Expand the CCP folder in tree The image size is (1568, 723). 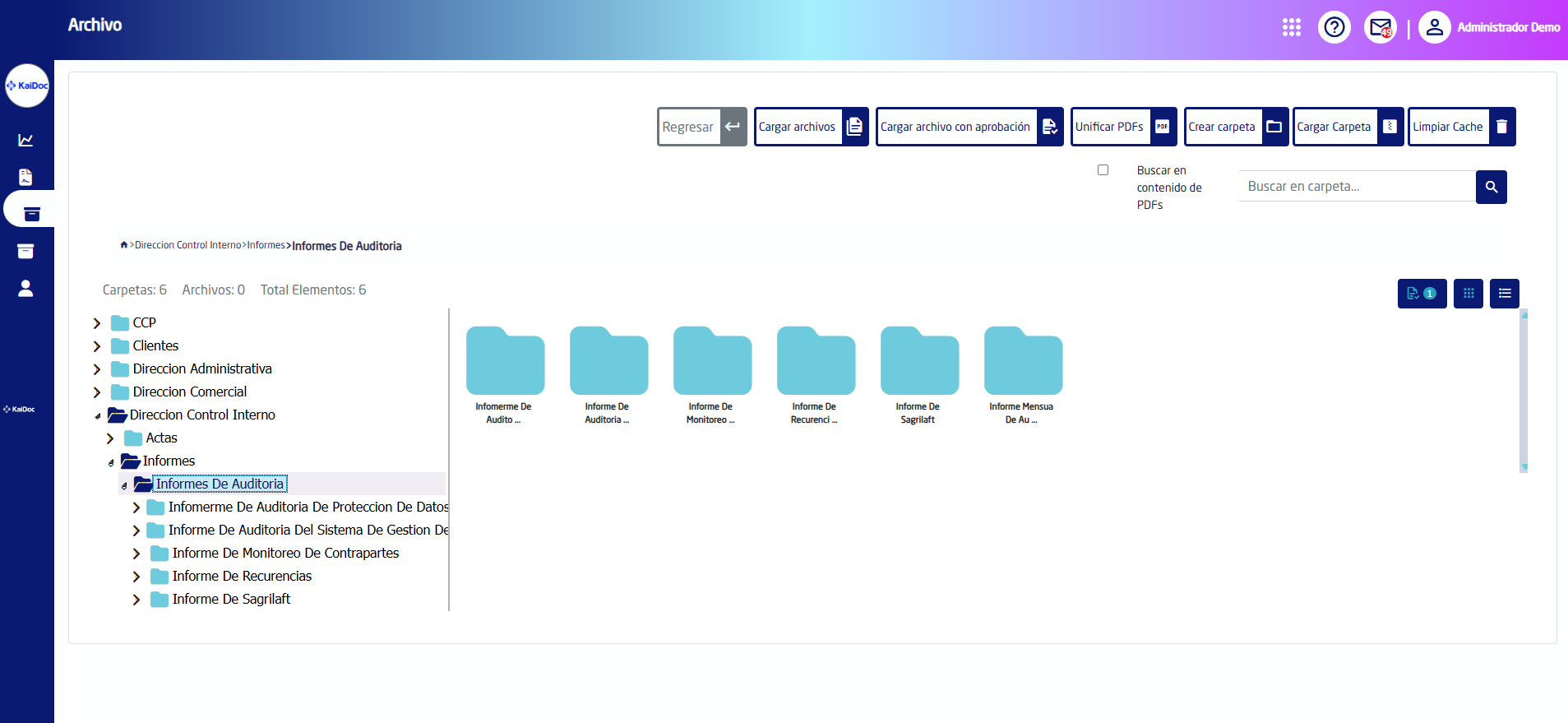point(97,323)
